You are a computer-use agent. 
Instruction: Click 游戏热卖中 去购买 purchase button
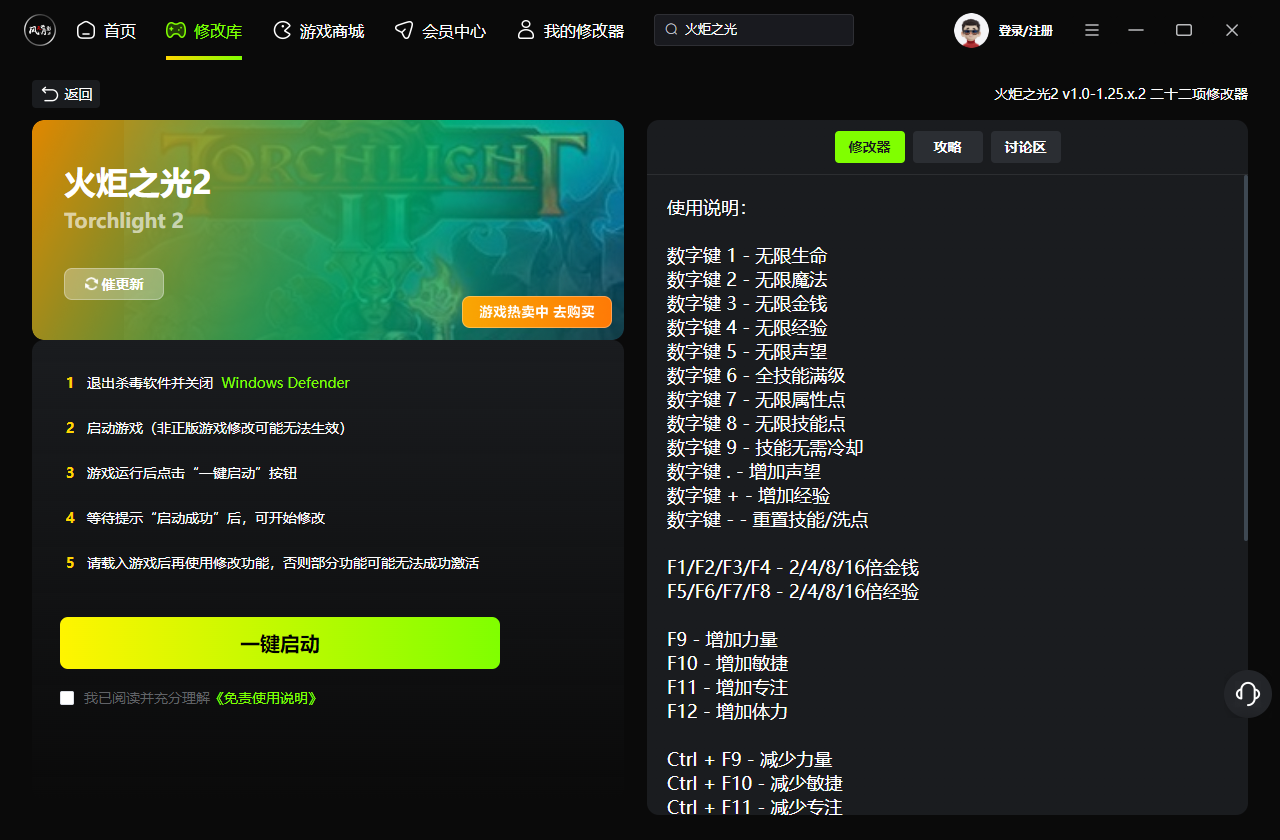537,312
